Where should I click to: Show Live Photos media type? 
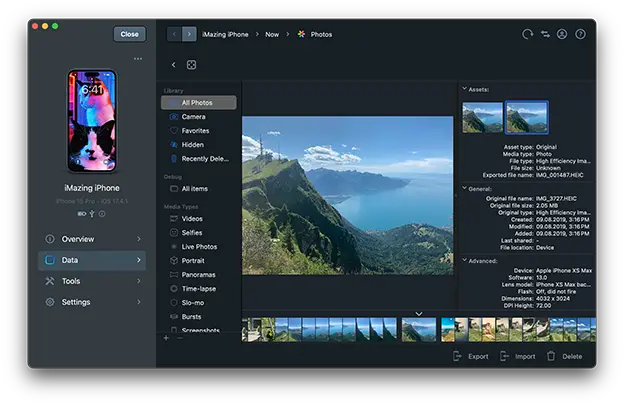199,247
